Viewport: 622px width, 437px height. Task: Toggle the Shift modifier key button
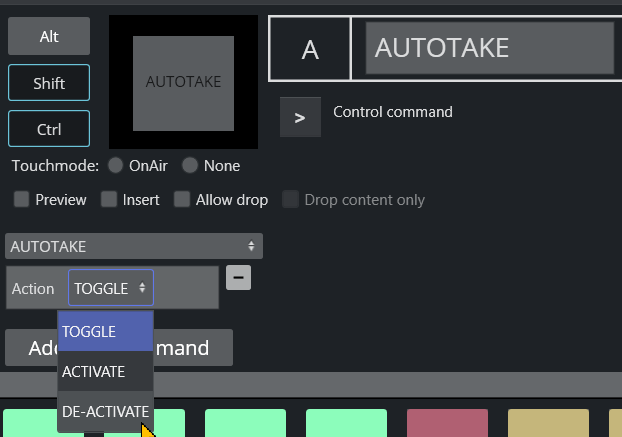coord(49,83)
